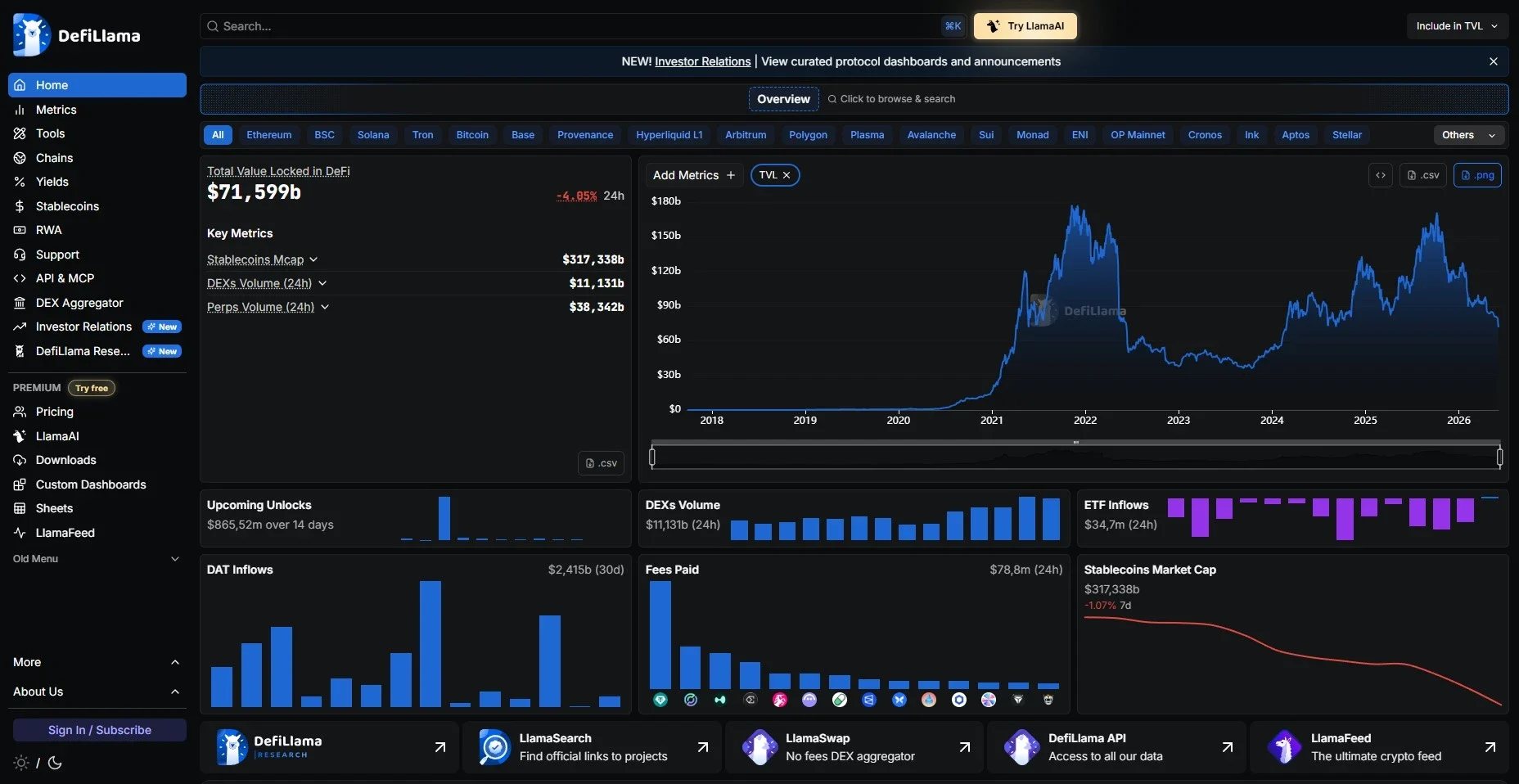Open the Upcoming Unlocks card
The width and height of the screenshot is (1519, 784).
coord(416,518)
